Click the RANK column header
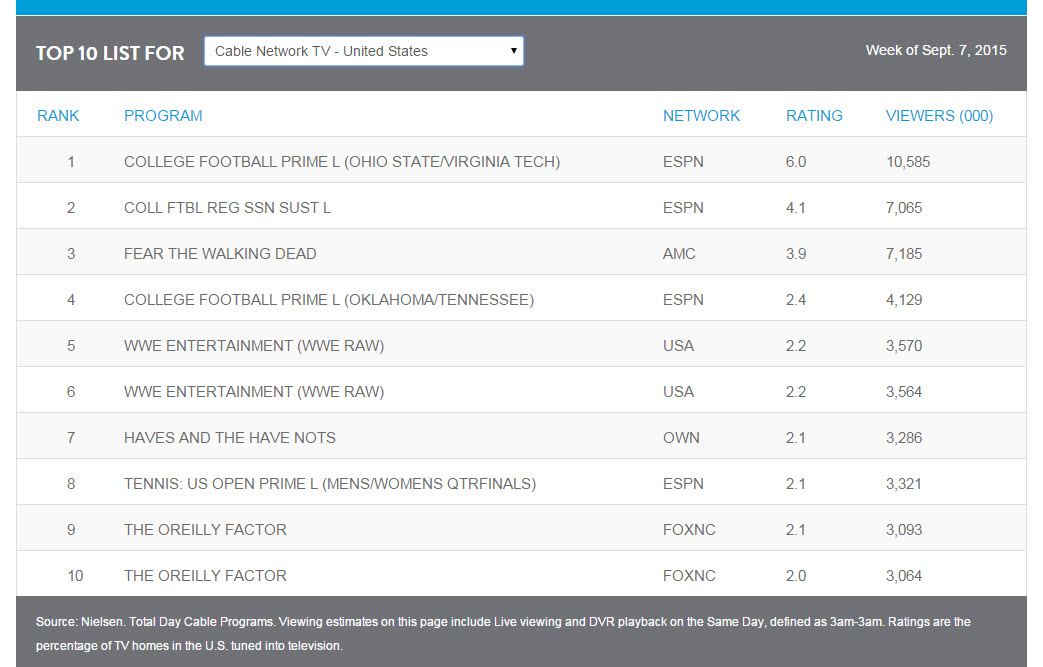This screenshot has height=667, width=1043. (x=58, y=116)
